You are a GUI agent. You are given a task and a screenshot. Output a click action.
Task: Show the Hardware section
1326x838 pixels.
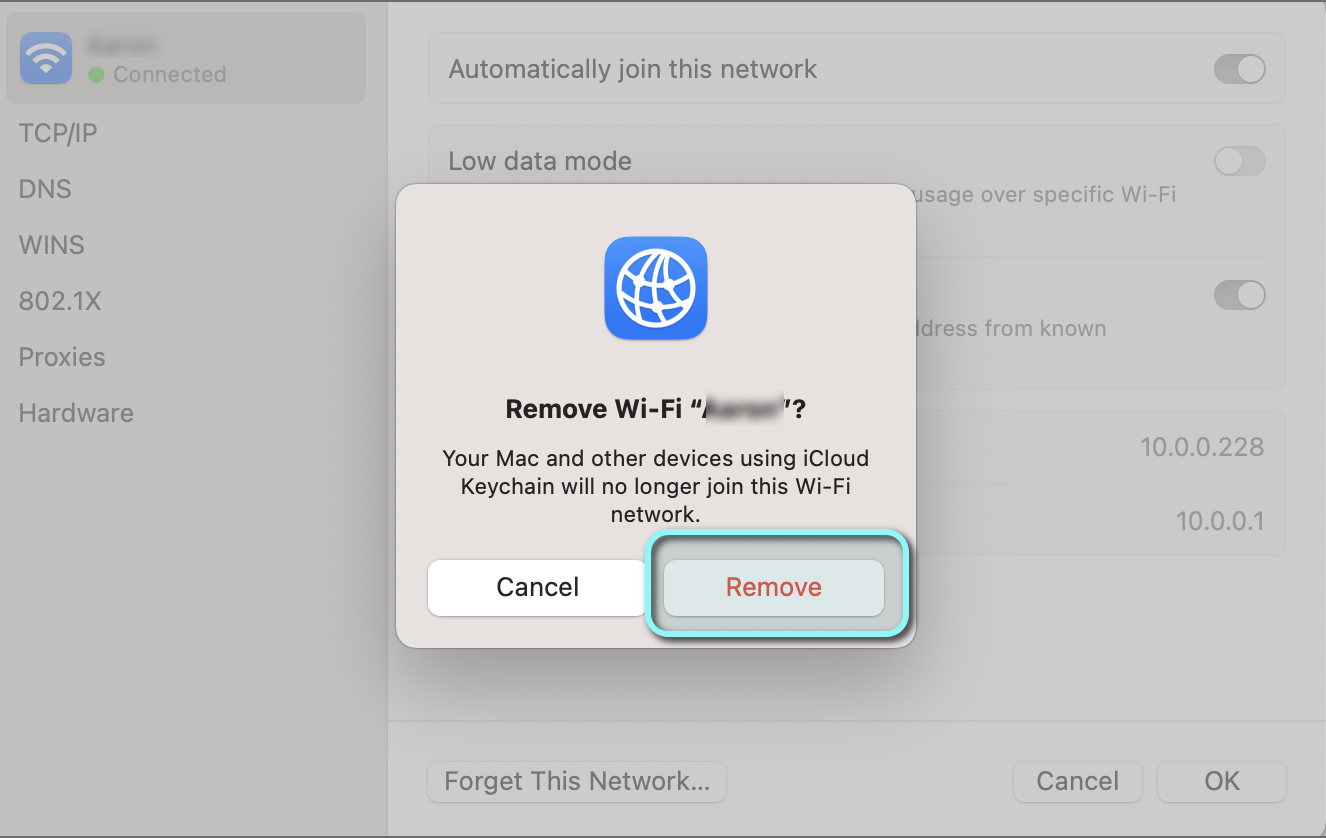(x=76, y=413)
